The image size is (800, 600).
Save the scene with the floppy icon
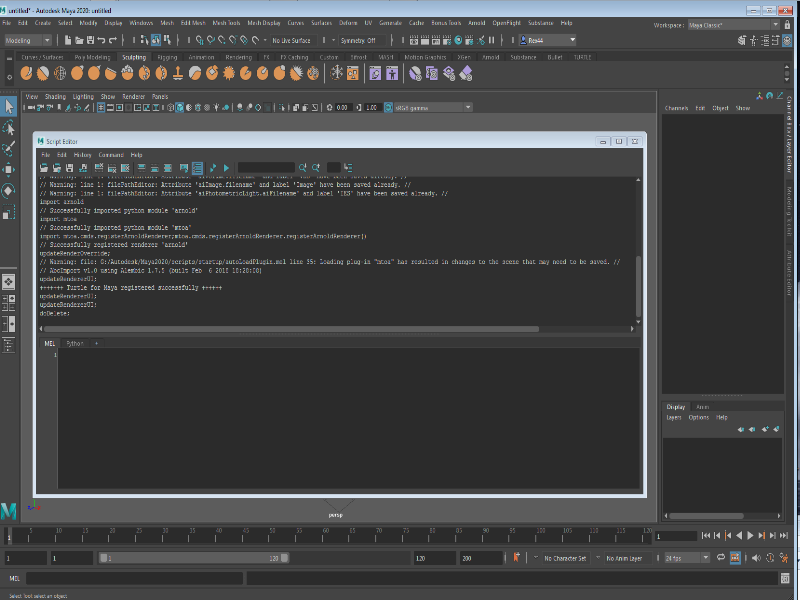(90, 40)
